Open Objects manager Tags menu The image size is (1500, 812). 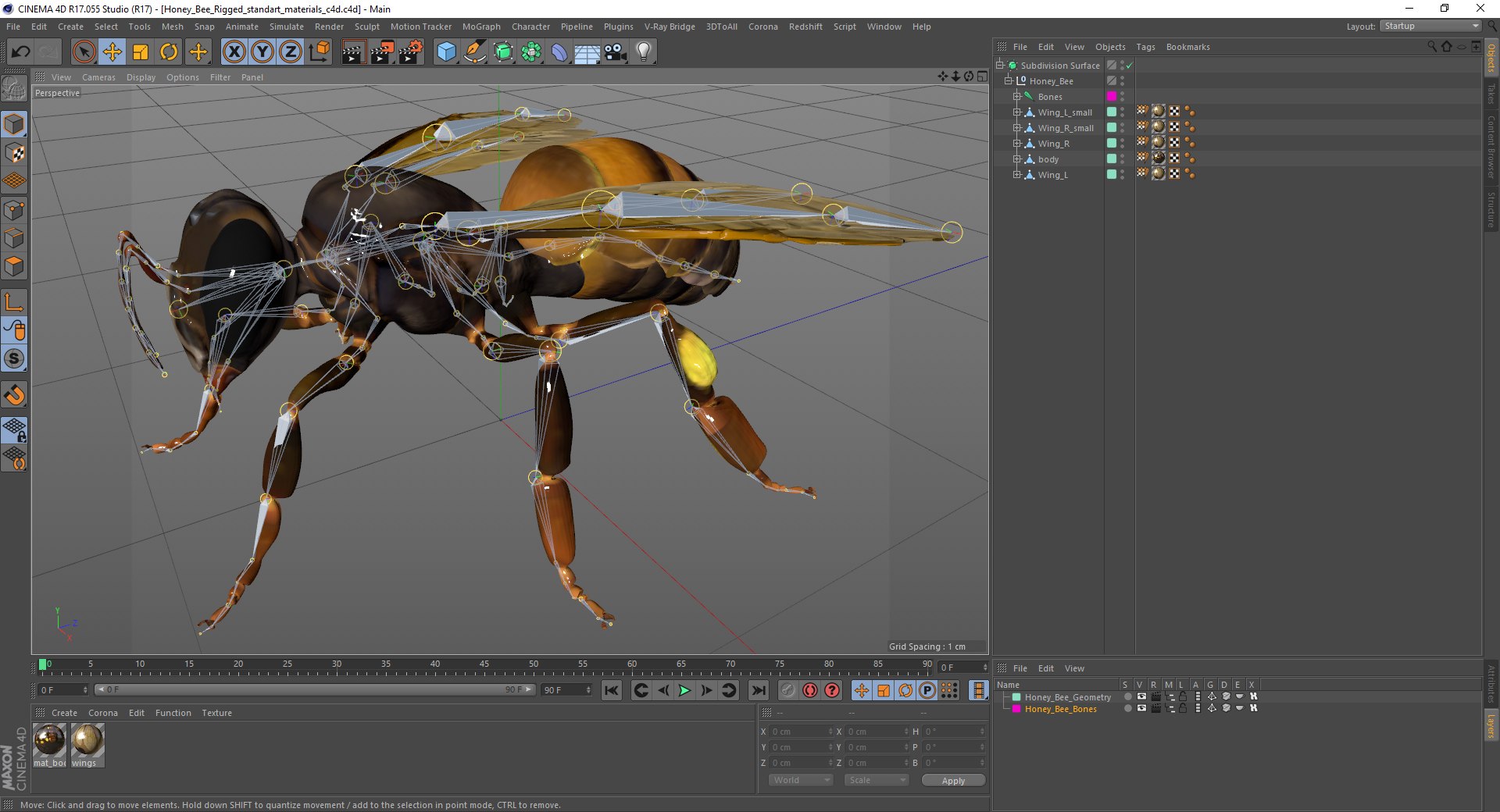pyautogui.click(x=1145, y=47)
